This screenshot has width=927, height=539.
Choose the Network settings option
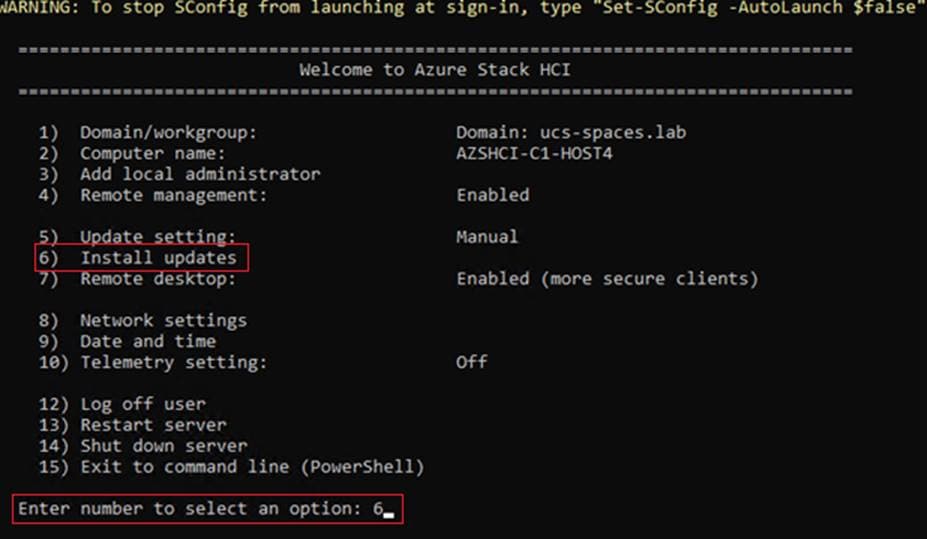coord(142,320)
